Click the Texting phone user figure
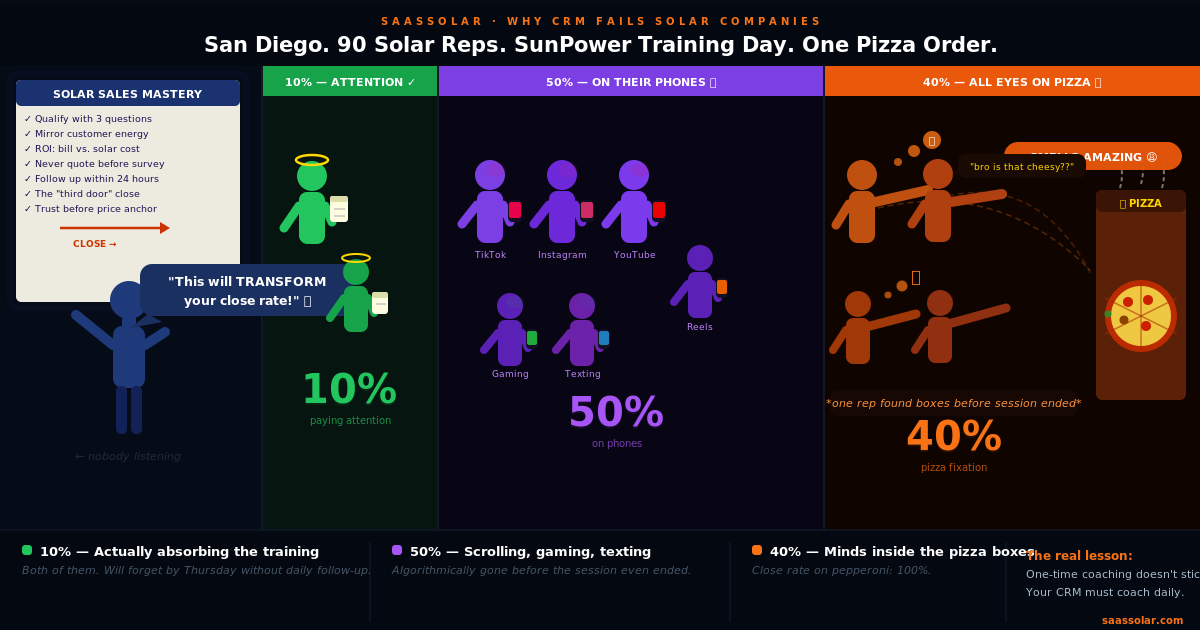This screenshot has height=630, width=1200. pyautogui.click(x=582, y=329)
